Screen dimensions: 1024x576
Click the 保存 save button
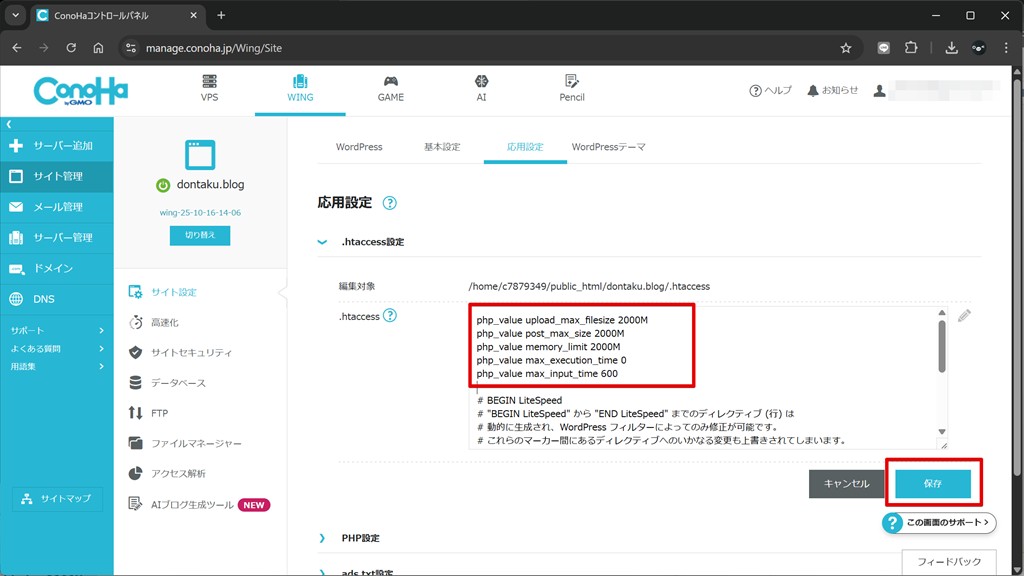click(x=933, y=484)
